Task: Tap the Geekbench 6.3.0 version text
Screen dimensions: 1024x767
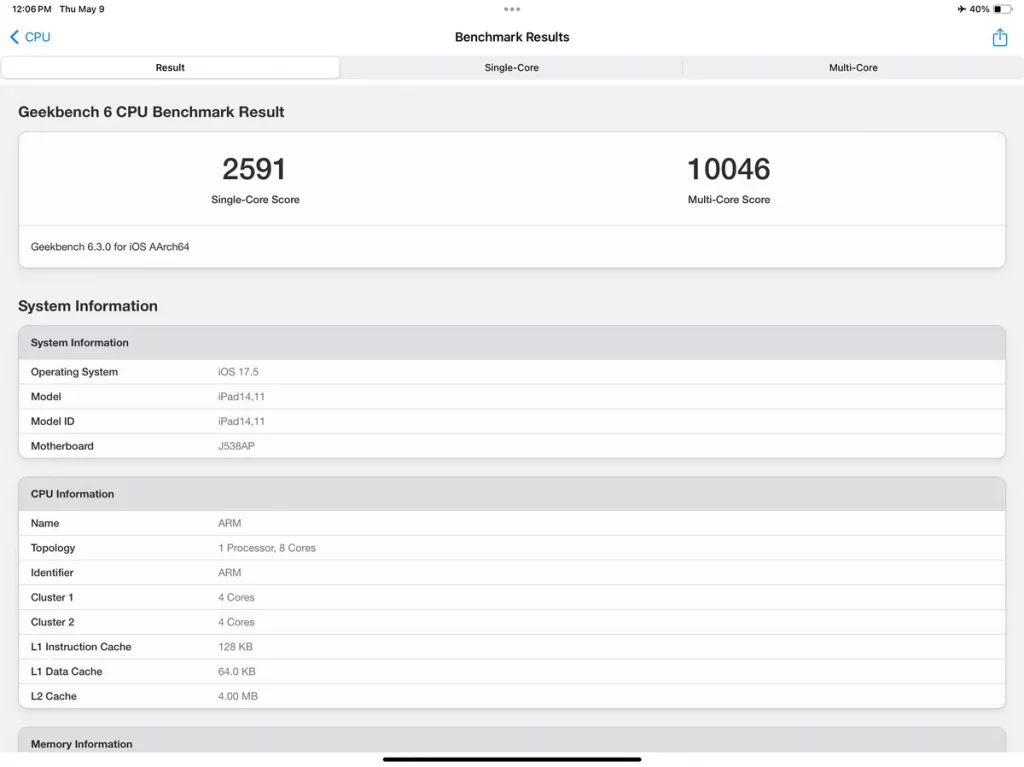Action: pos(110,246)
